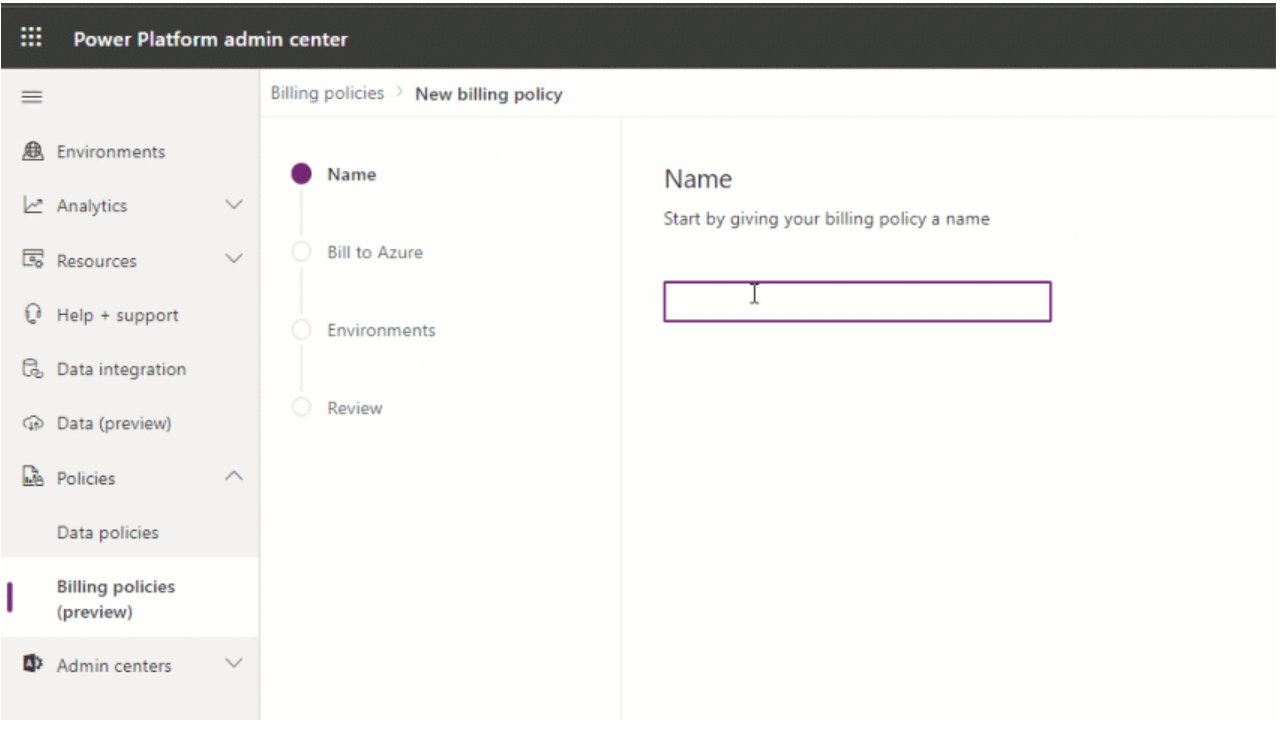The image size is (1280, 735).
Task: Click the Data (preview) cloud icon
Action: coord(33,424)
